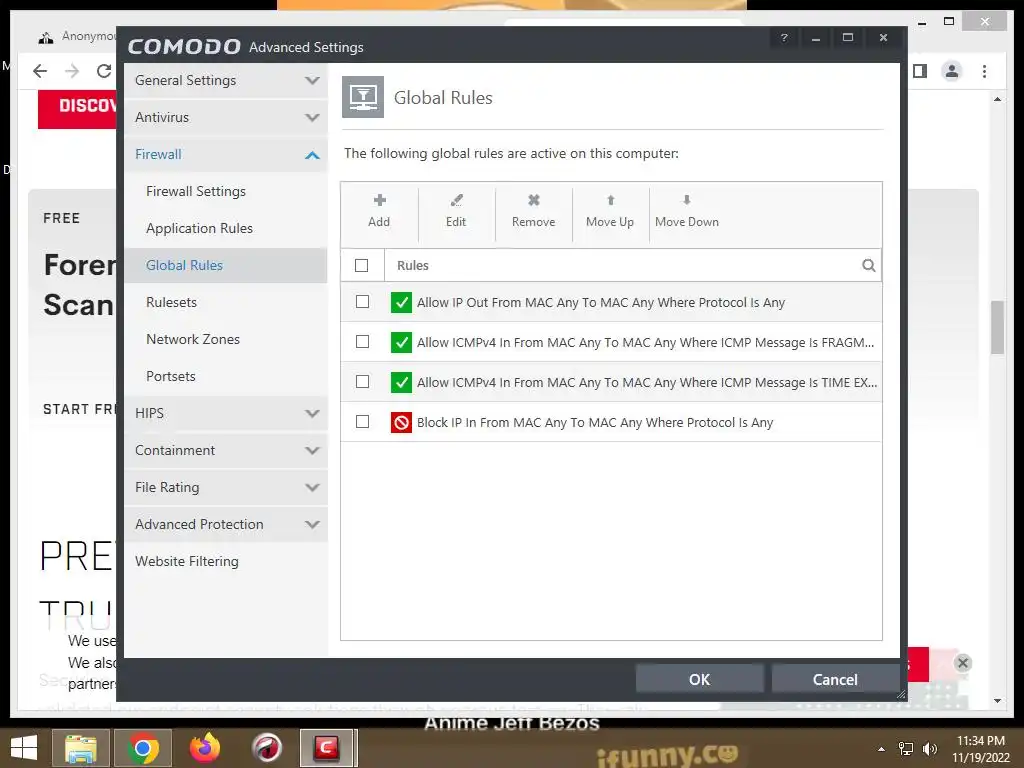
Task: Open Google Chrome from the taskbar
Action: (143, 748)
